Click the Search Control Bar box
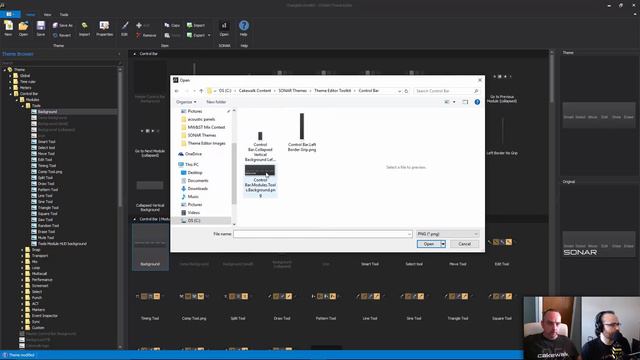The width and height of the screenshot is (640, 360). [x=447, y=91]
